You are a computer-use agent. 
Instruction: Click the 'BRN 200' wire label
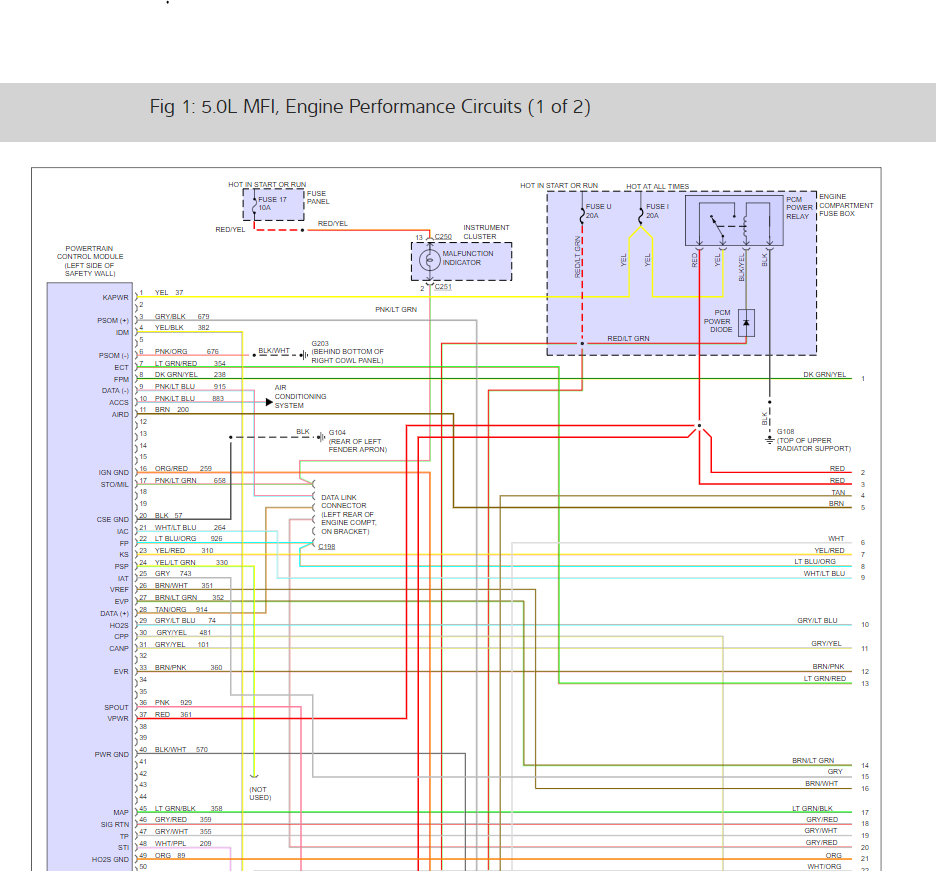click(172, 409)
